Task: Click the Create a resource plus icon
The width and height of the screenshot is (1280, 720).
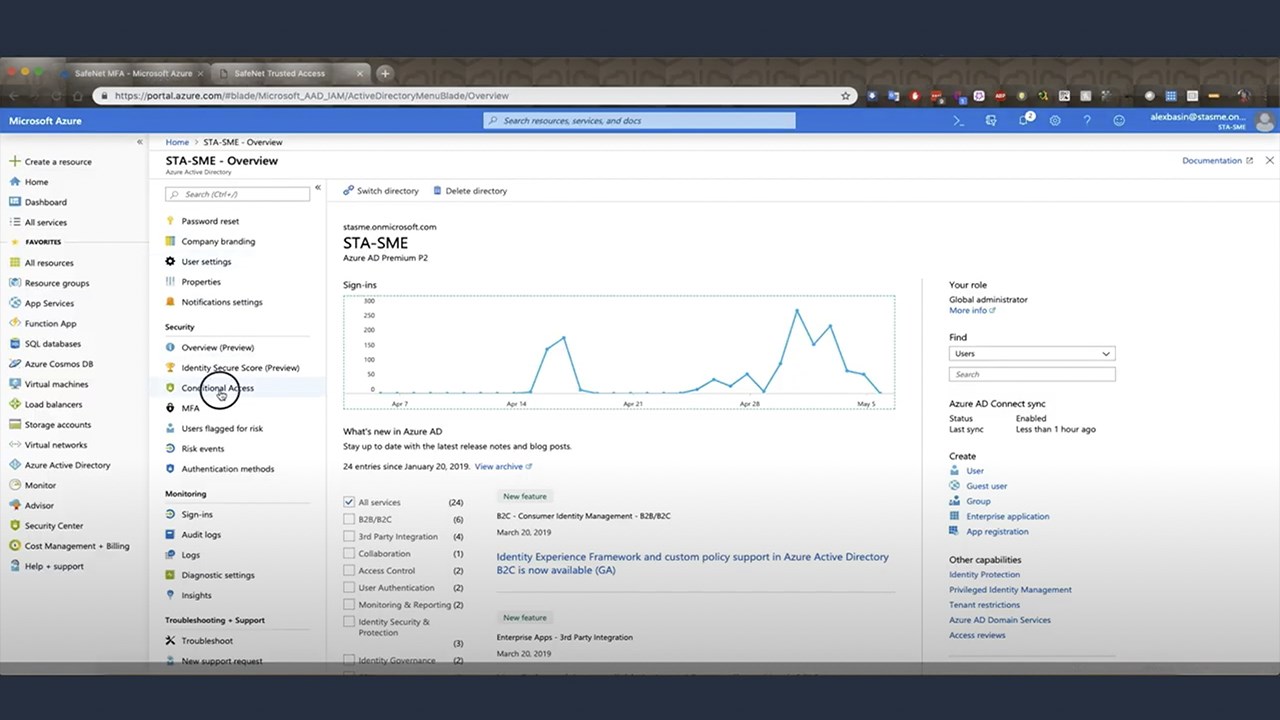Action: (14, 161)
